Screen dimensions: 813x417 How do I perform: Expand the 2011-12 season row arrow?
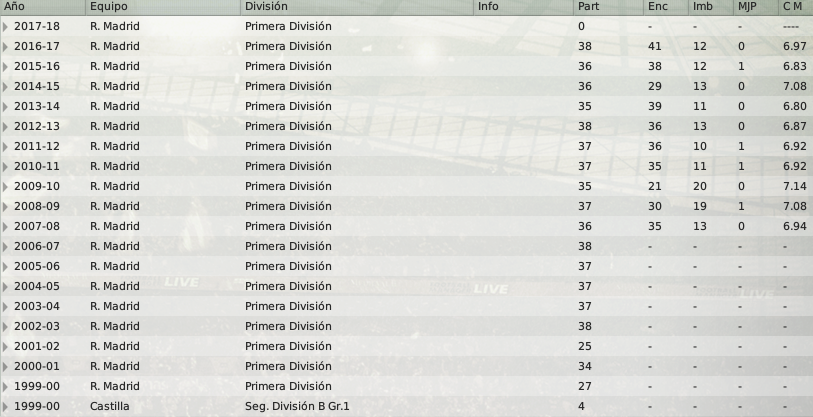pyautogui.click(x=5, y=147)
